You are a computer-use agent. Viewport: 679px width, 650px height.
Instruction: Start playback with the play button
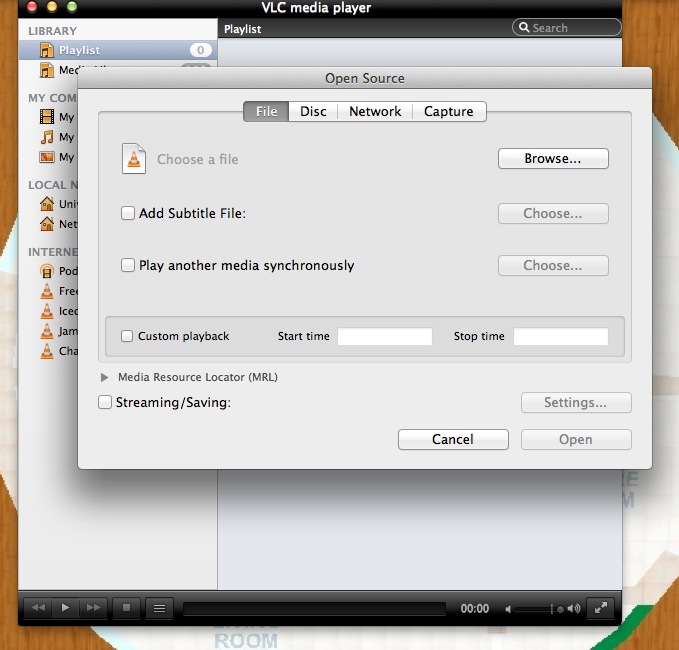pyautogui.click(x=65, y=608)
